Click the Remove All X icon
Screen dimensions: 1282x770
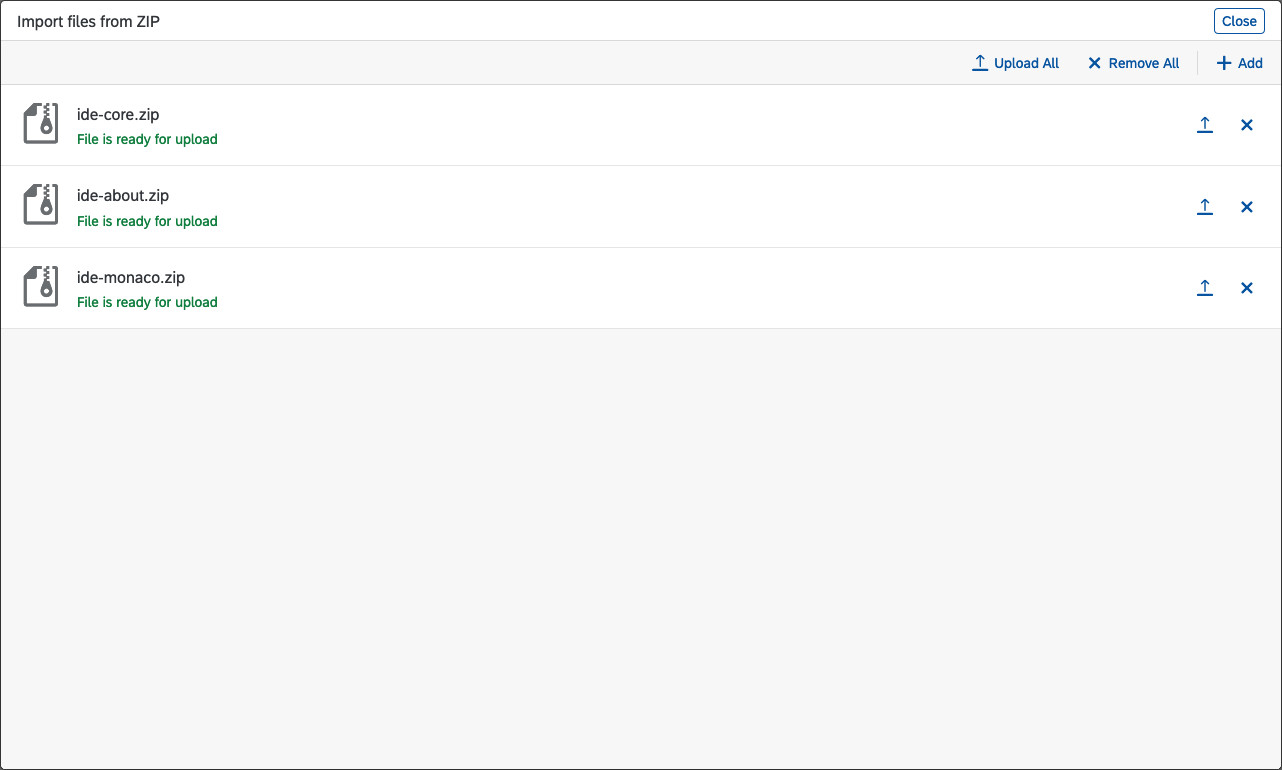1093,62
